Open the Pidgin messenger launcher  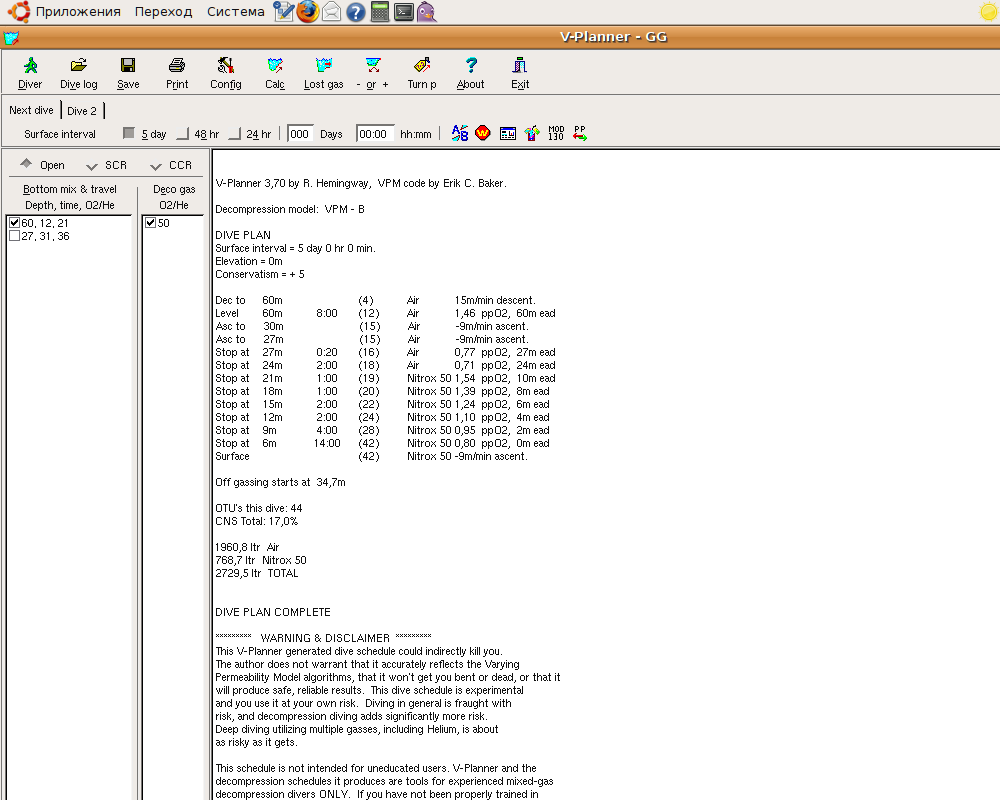pos(427,11)
